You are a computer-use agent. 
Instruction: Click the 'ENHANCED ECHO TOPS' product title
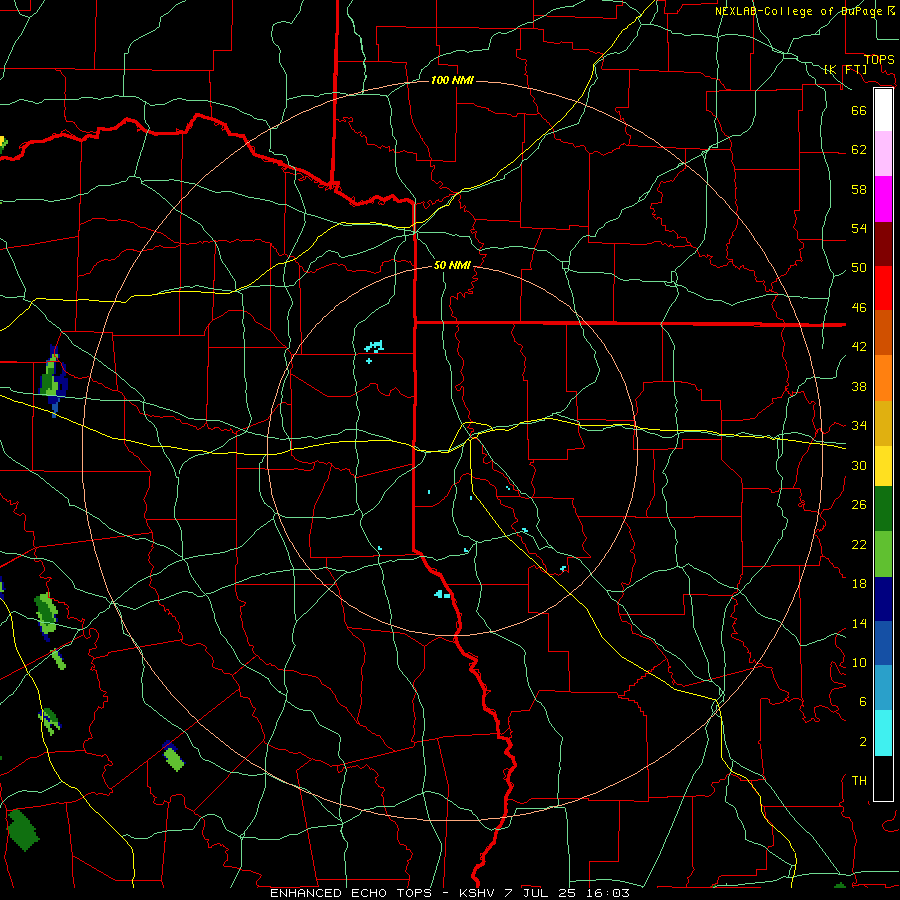click(x=351, y=893)
